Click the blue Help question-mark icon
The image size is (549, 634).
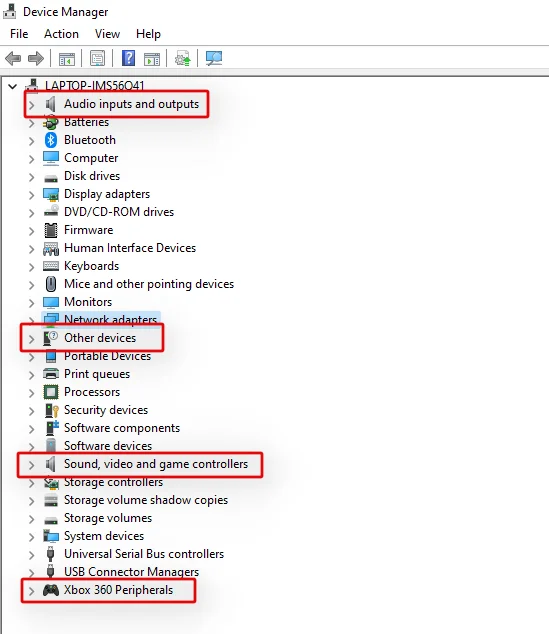[129, 59]
